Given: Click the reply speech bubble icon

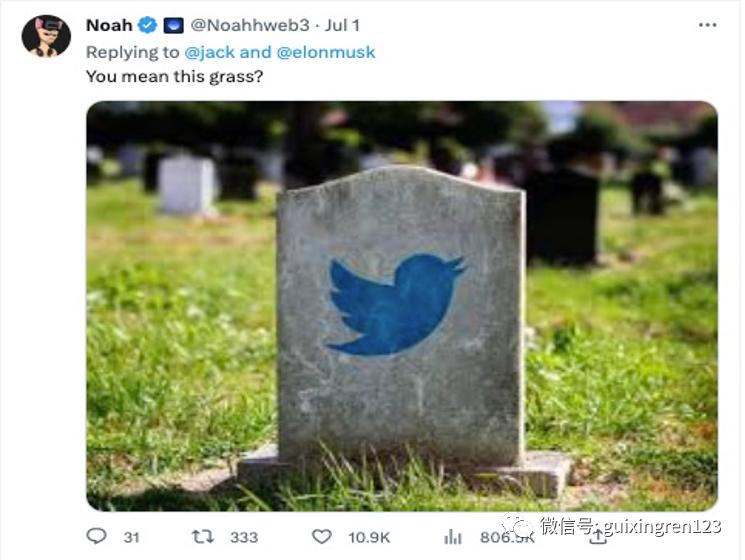Looking at the screenshot, I should click(97, 536).
